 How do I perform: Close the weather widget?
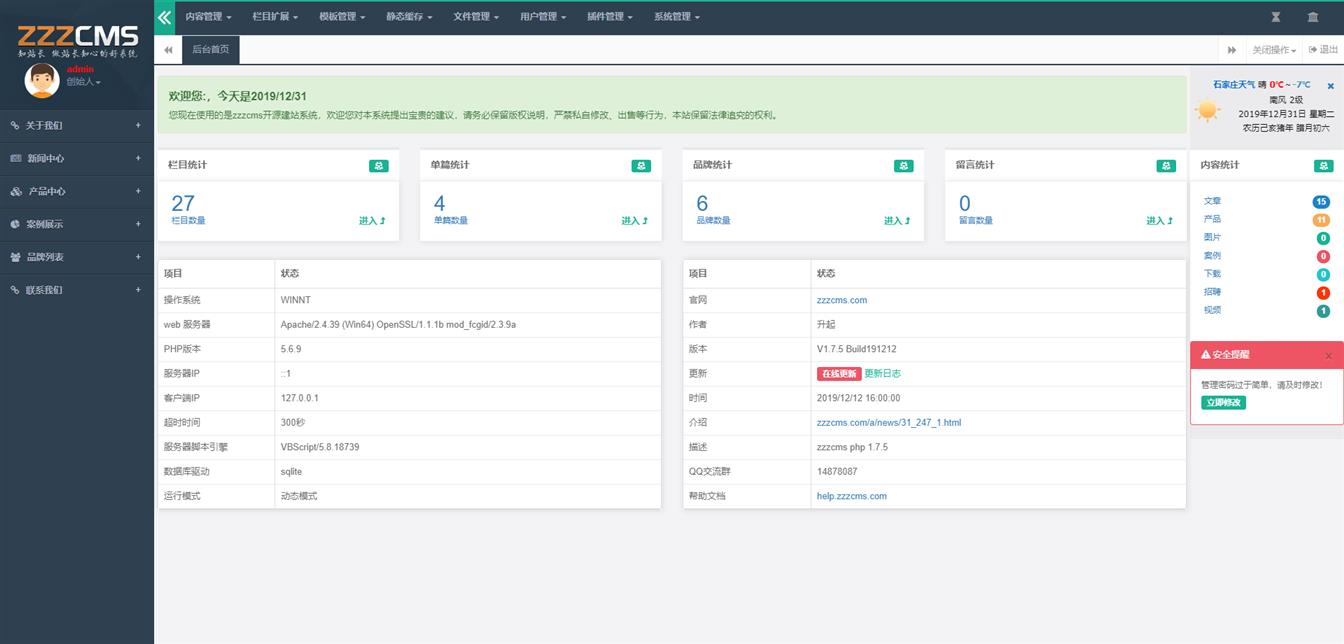tap(1330, 86)
